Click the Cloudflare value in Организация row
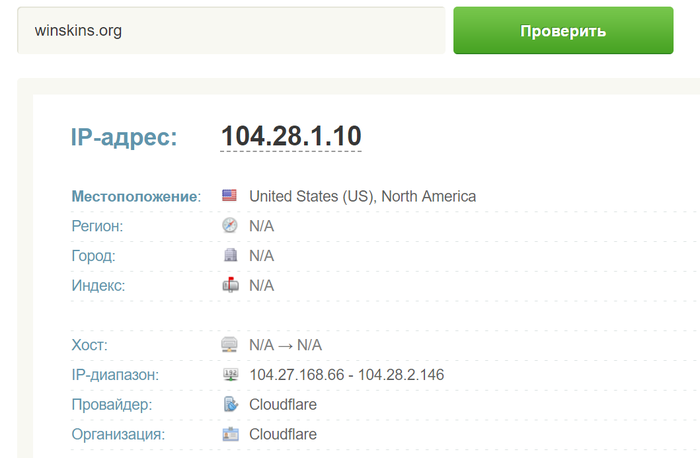 (283, 435)
